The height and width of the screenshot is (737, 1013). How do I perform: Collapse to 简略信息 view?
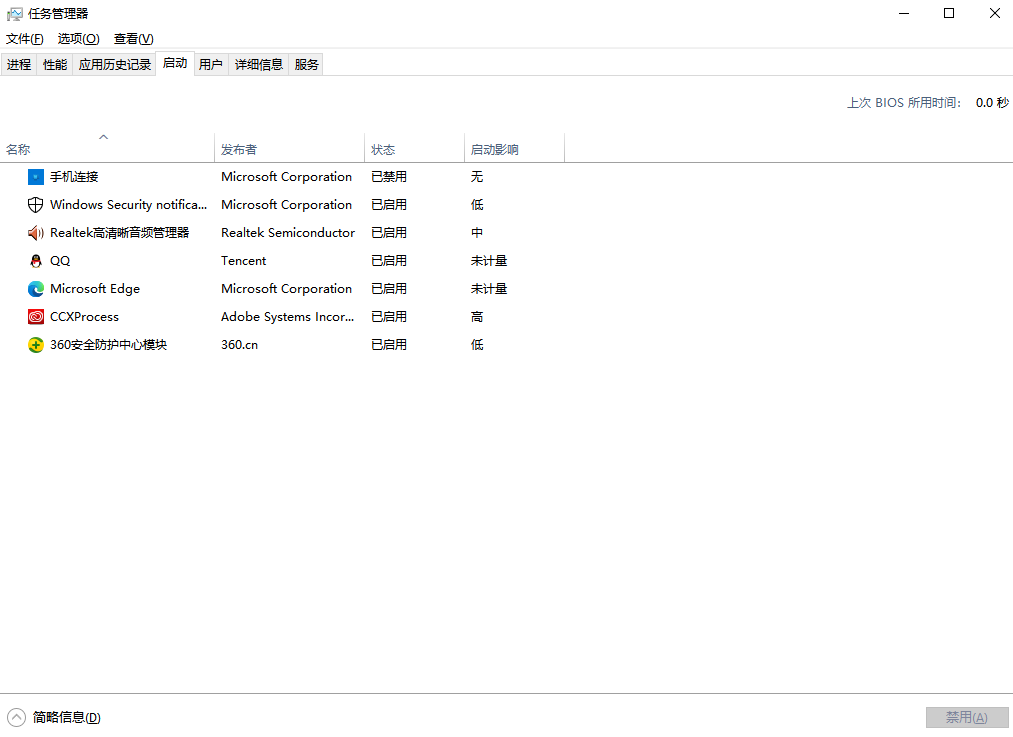coord(54,717)
